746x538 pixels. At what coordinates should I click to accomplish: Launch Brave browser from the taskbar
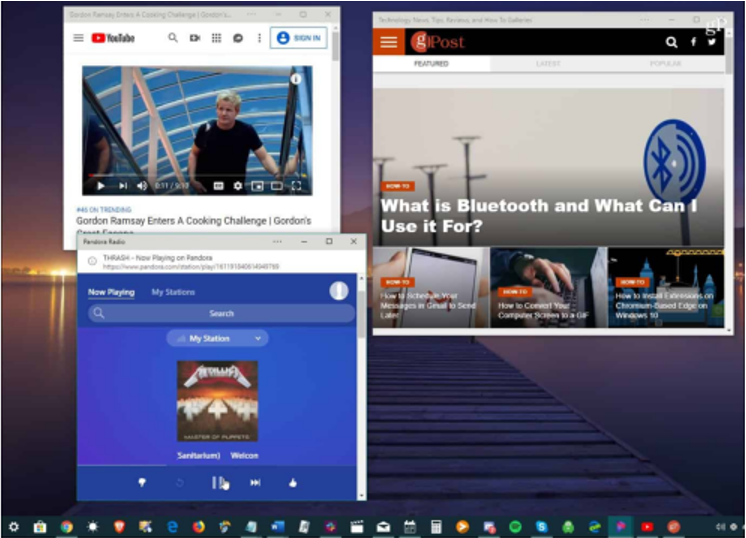119,527
